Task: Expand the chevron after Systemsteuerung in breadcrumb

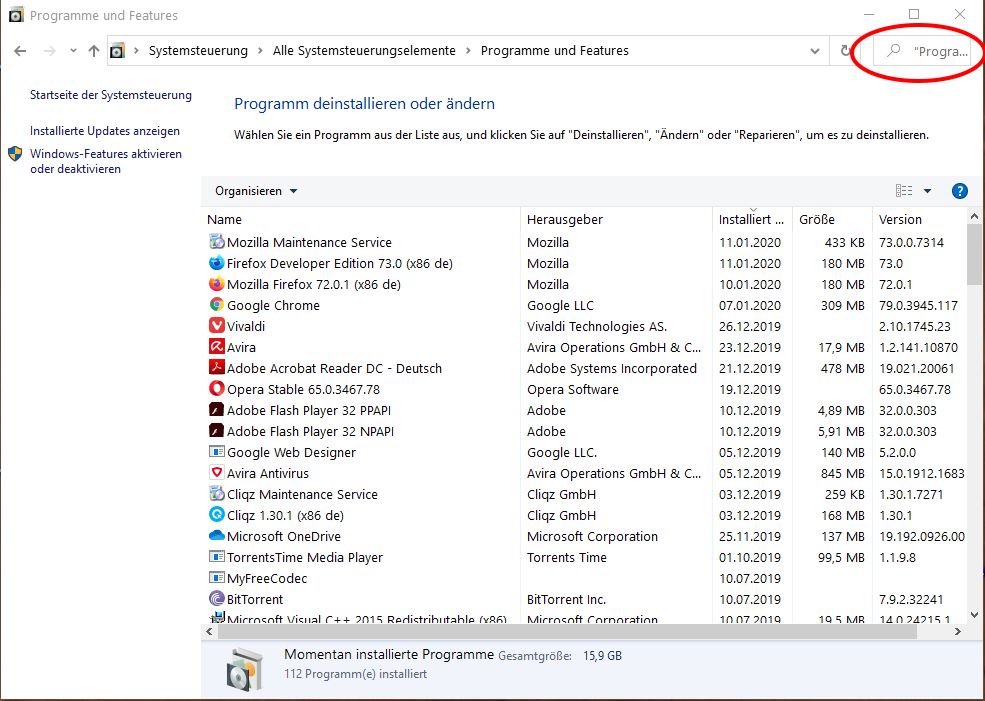Action: (x=260, y=51)
